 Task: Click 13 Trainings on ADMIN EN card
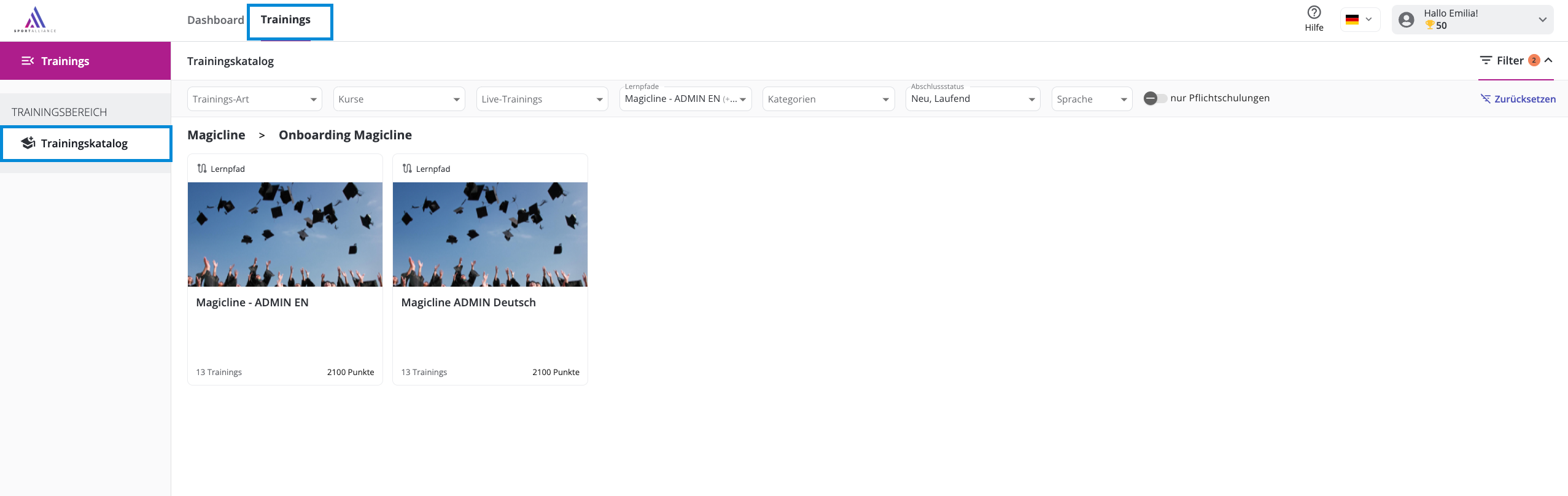[219, 372]
